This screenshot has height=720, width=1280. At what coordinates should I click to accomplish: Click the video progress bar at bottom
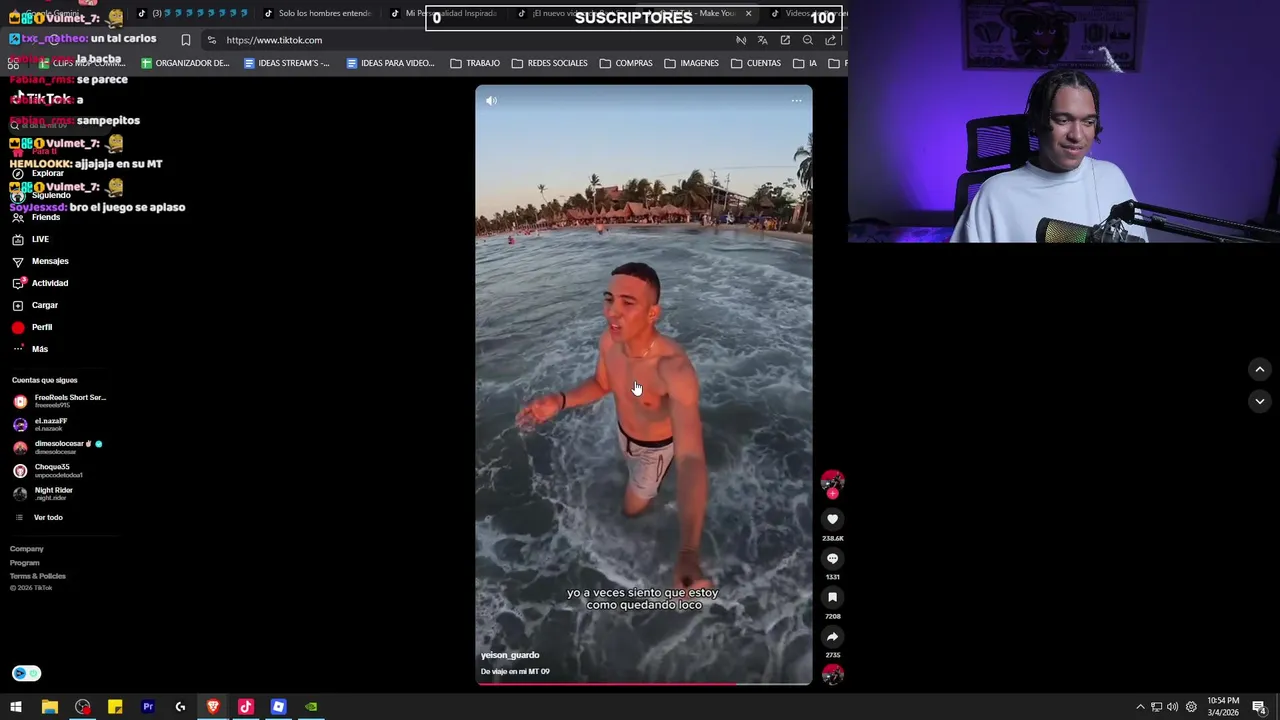[643, 684]
